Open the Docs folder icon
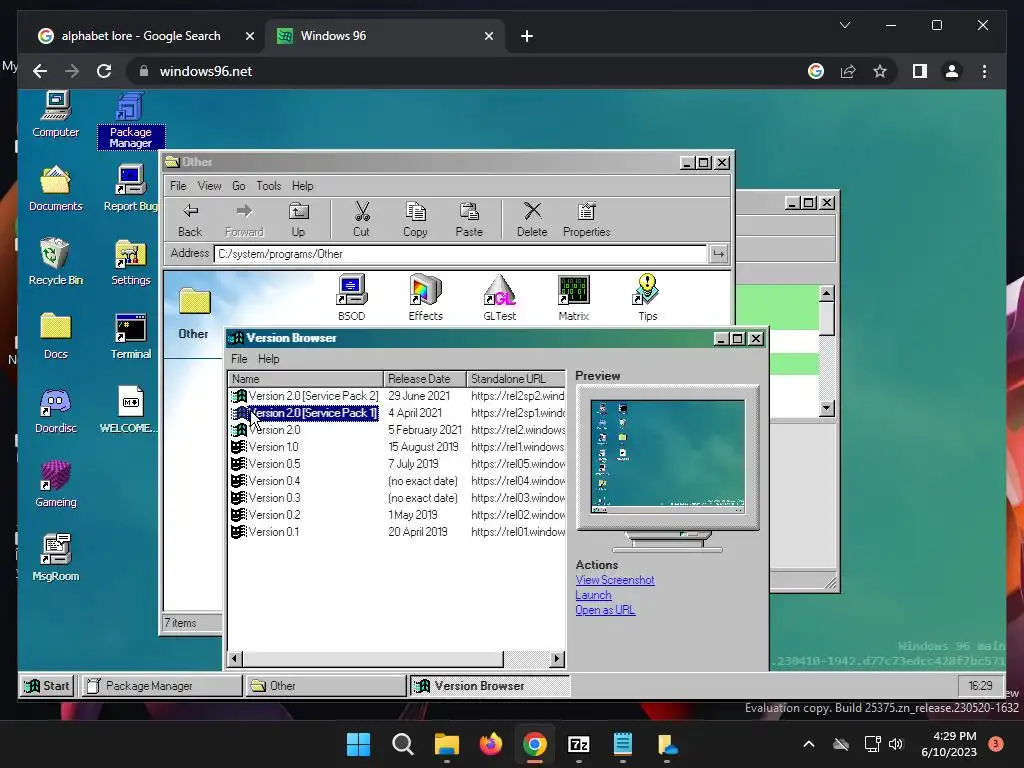Image resolution: width=1024 pixels, height=768 pixels. coord(56,336)
